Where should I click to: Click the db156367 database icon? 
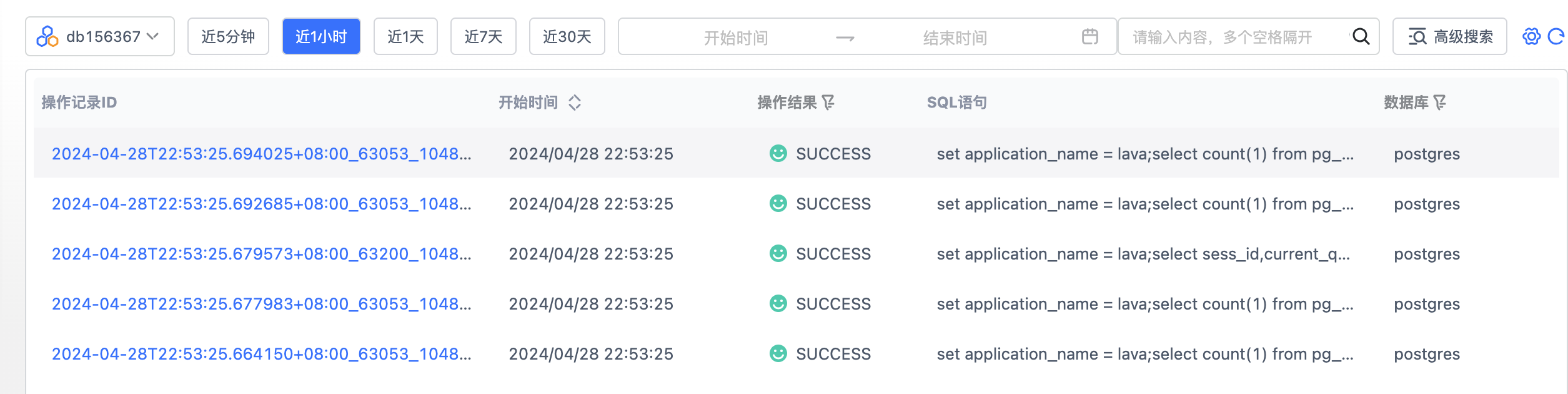pos(47,37)
